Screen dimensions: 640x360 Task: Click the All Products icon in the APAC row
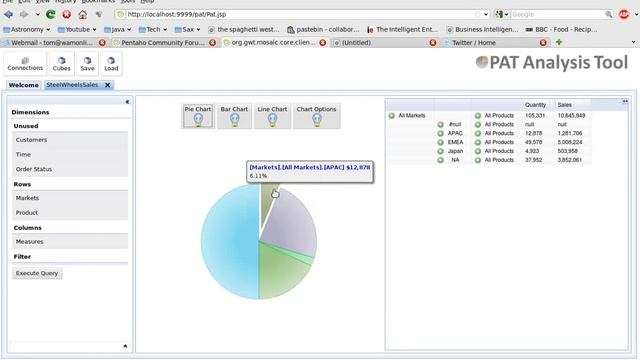(478, 133)
